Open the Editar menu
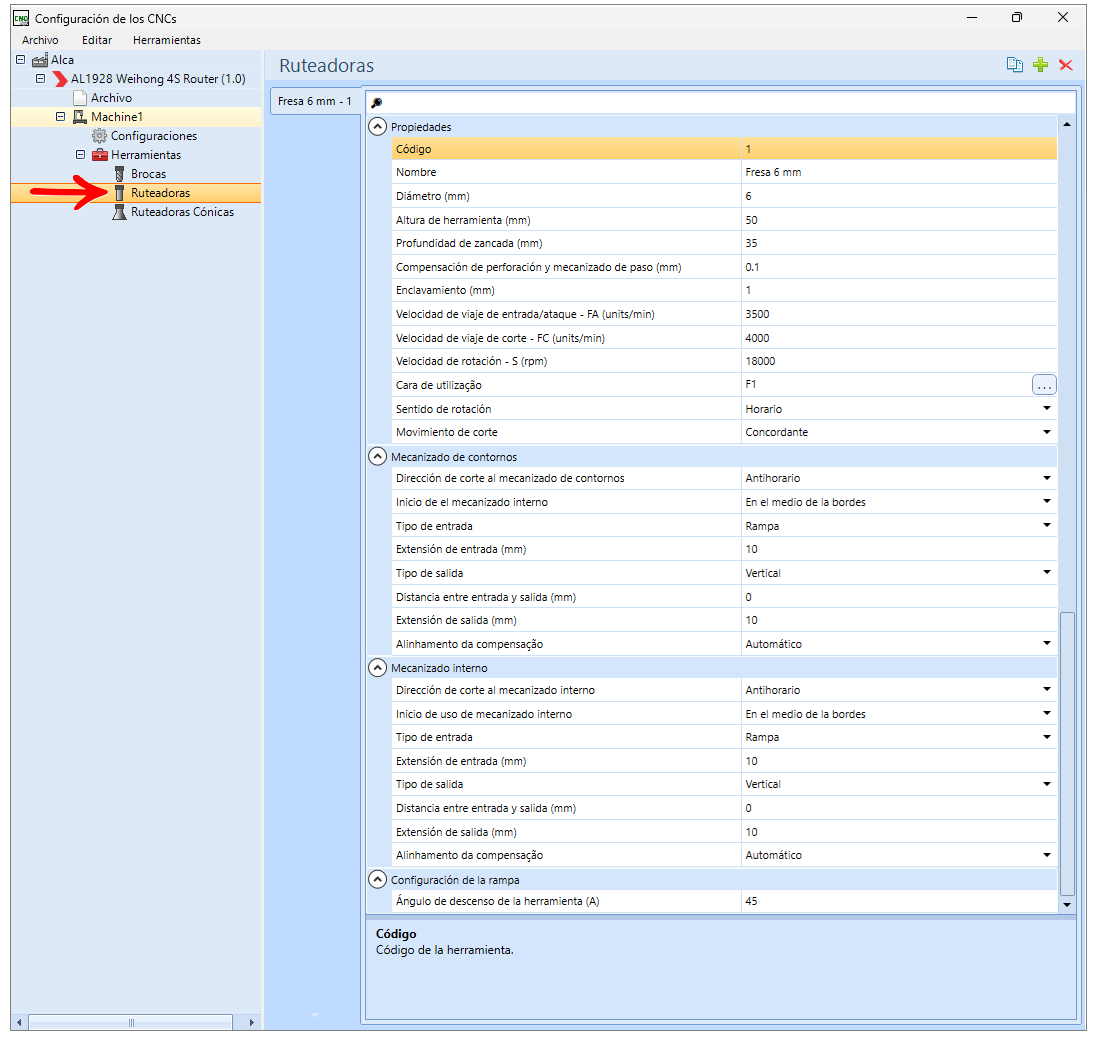 pos(97,40)
